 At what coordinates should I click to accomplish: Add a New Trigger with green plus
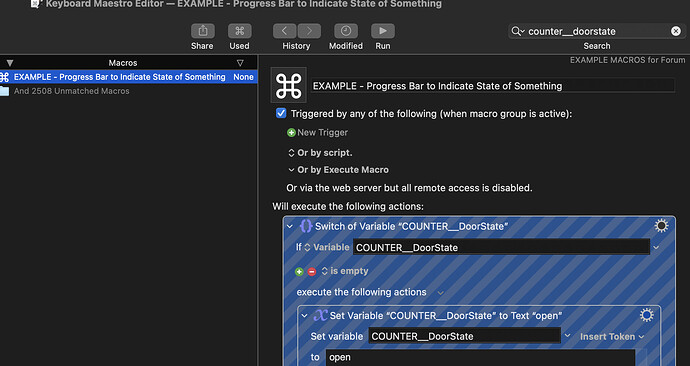(291, 132)
